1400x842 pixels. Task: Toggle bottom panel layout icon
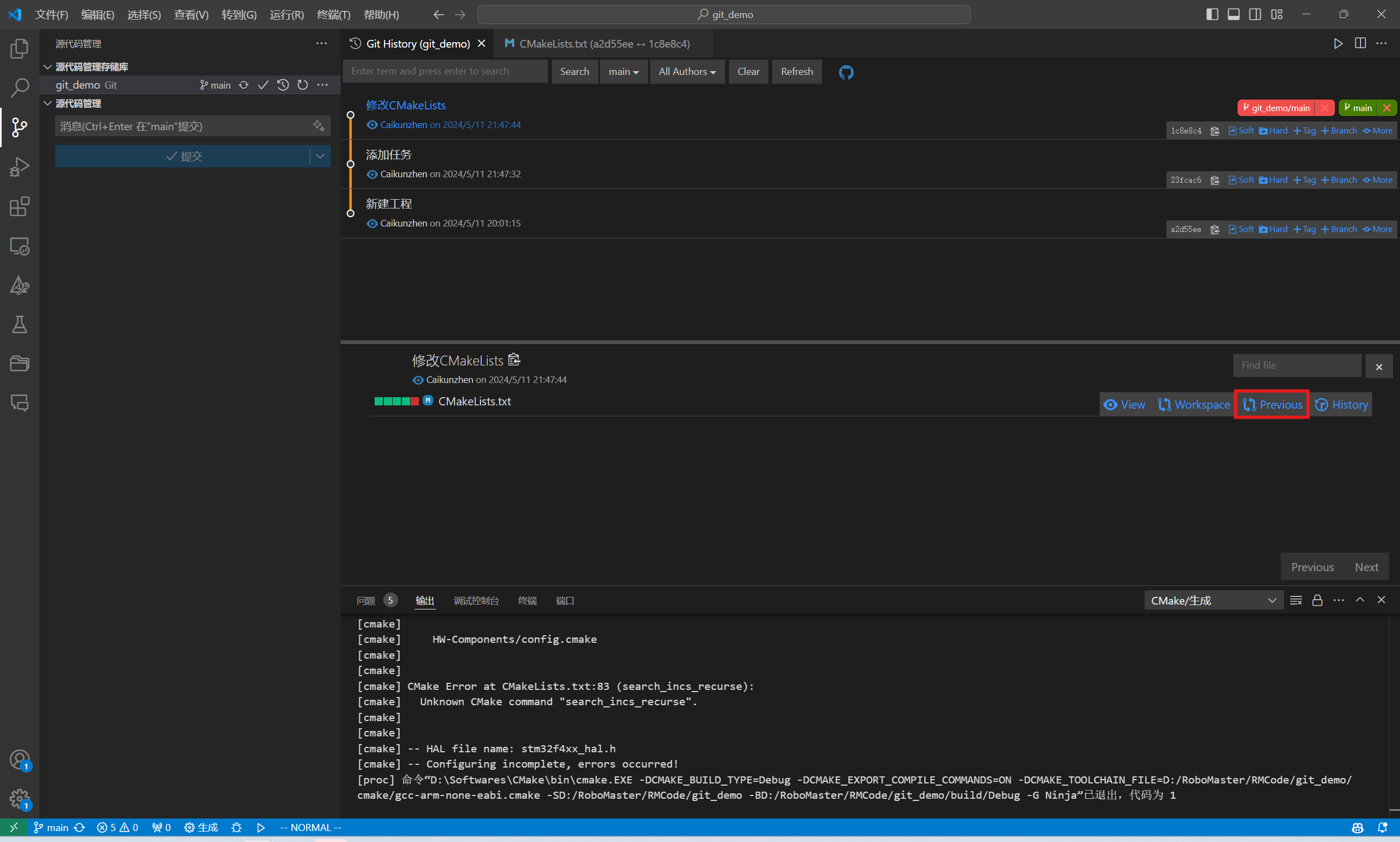[x=1233, y=14]
